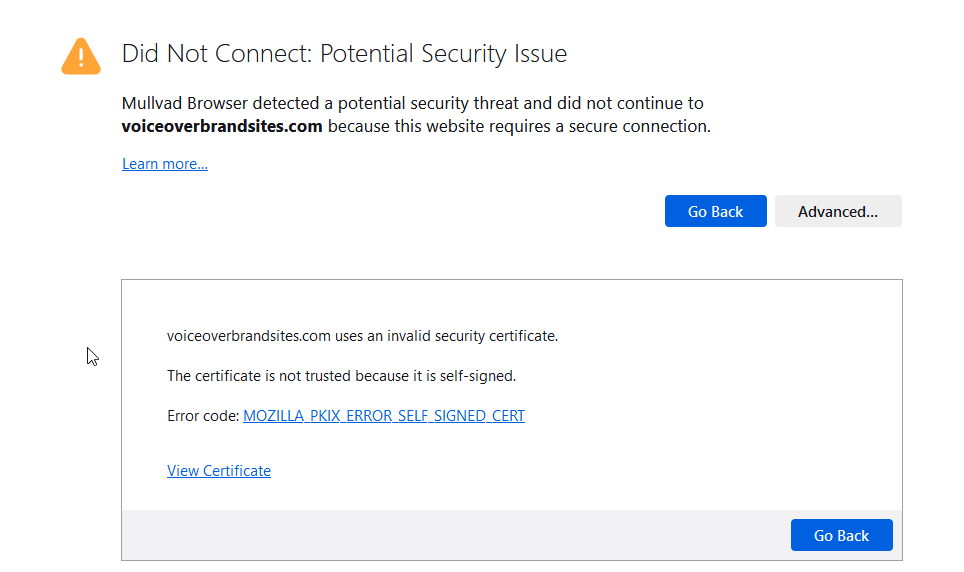Click the MOZILLA_PKIX_ERROR_SELF_SIGNED_CERT error code link

point(384,416)
